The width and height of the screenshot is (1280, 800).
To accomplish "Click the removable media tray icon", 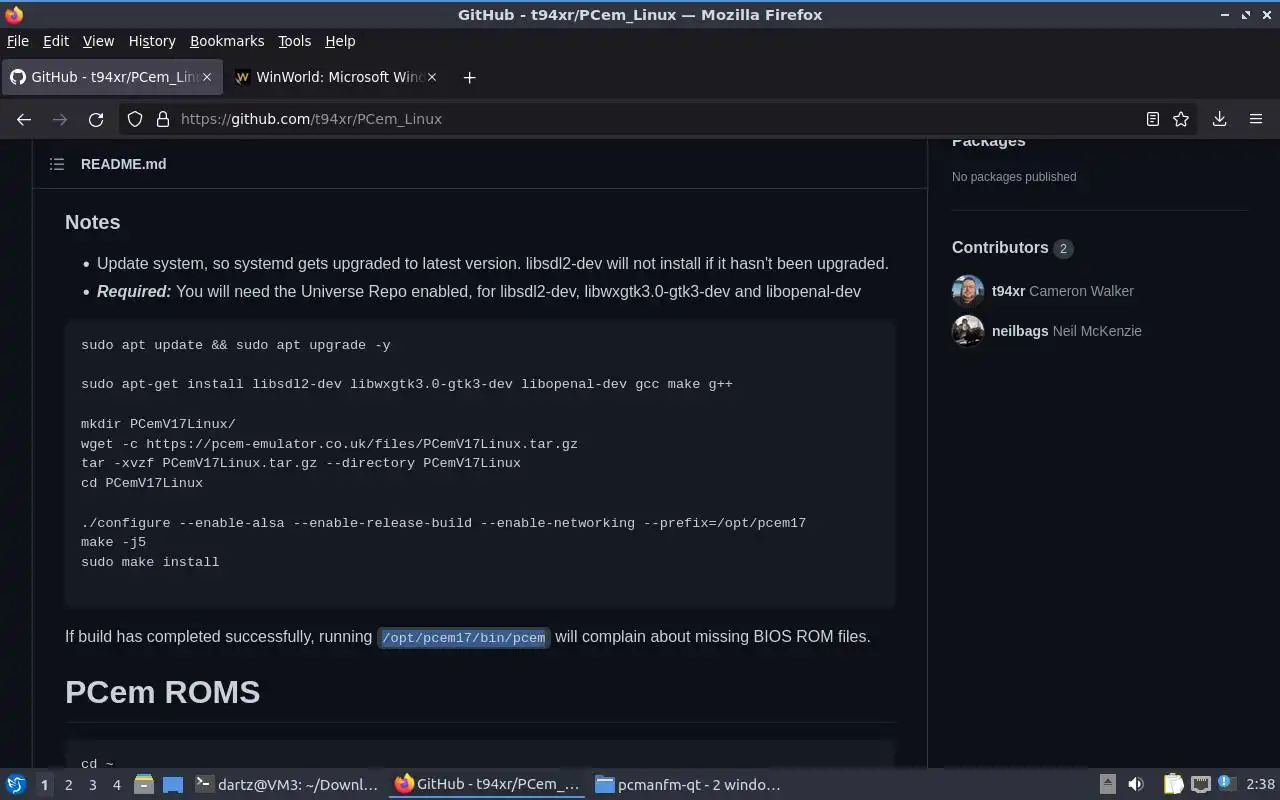I will point(1108,785).
